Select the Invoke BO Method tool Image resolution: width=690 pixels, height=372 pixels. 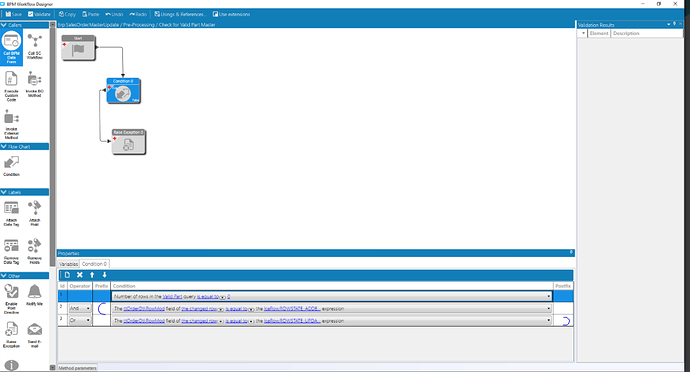click(35, 84)
